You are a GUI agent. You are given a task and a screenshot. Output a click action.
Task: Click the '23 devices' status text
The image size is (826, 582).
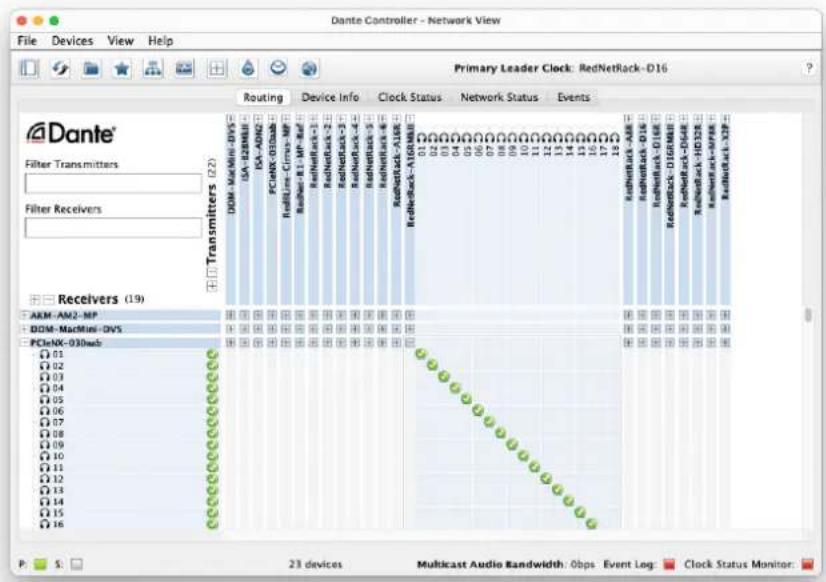tap(315, 564)
